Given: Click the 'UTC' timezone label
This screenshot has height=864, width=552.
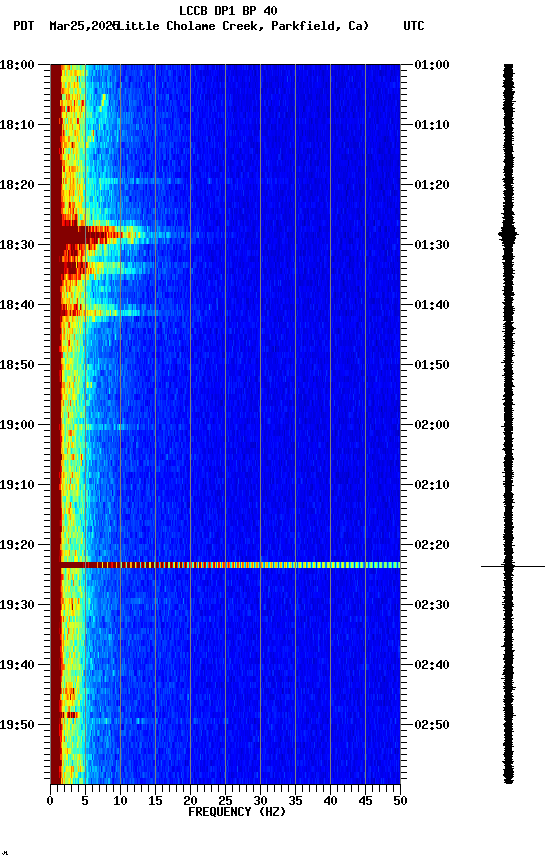Looking at the screenshot, I should click(x=414, y=26).
